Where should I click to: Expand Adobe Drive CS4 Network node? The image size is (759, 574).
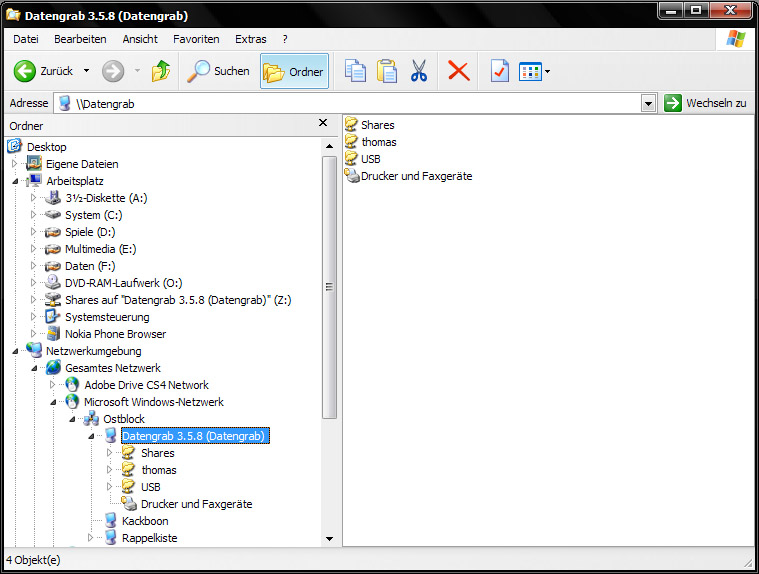(x=52, y=385)
